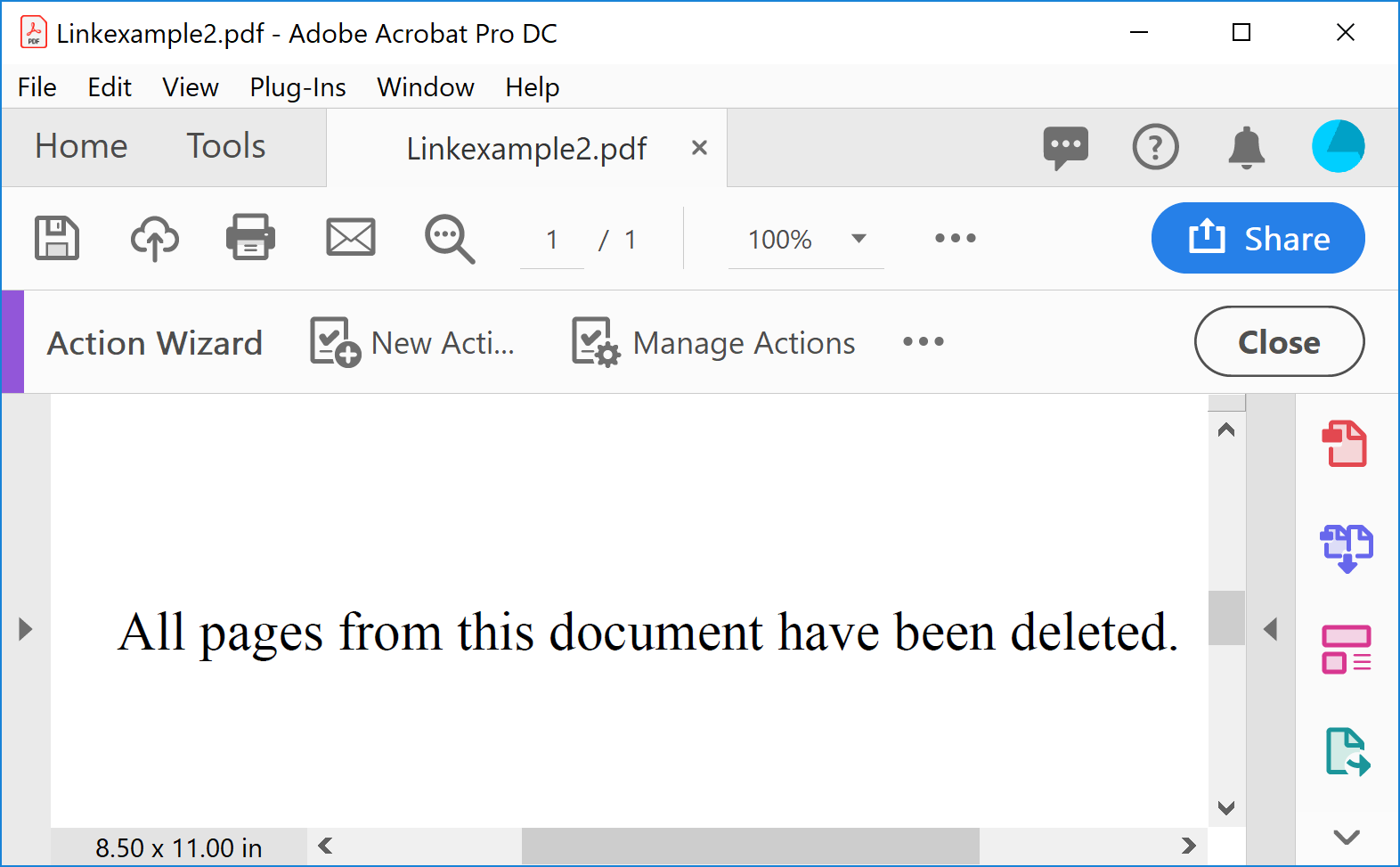The width and height of the screenshot is (1400, 867).
Task: Show more tools via toolbar overflow menu
Action: pyautogui.click(x=955, y=238)
